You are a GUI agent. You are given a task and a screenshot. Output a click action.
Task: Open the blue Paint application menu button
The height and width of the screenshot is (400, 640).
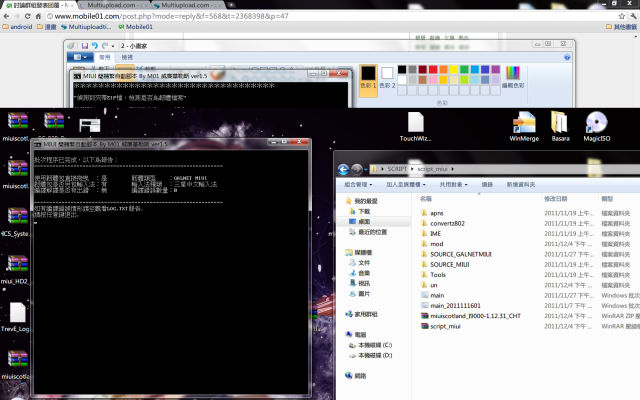point(80,57)
